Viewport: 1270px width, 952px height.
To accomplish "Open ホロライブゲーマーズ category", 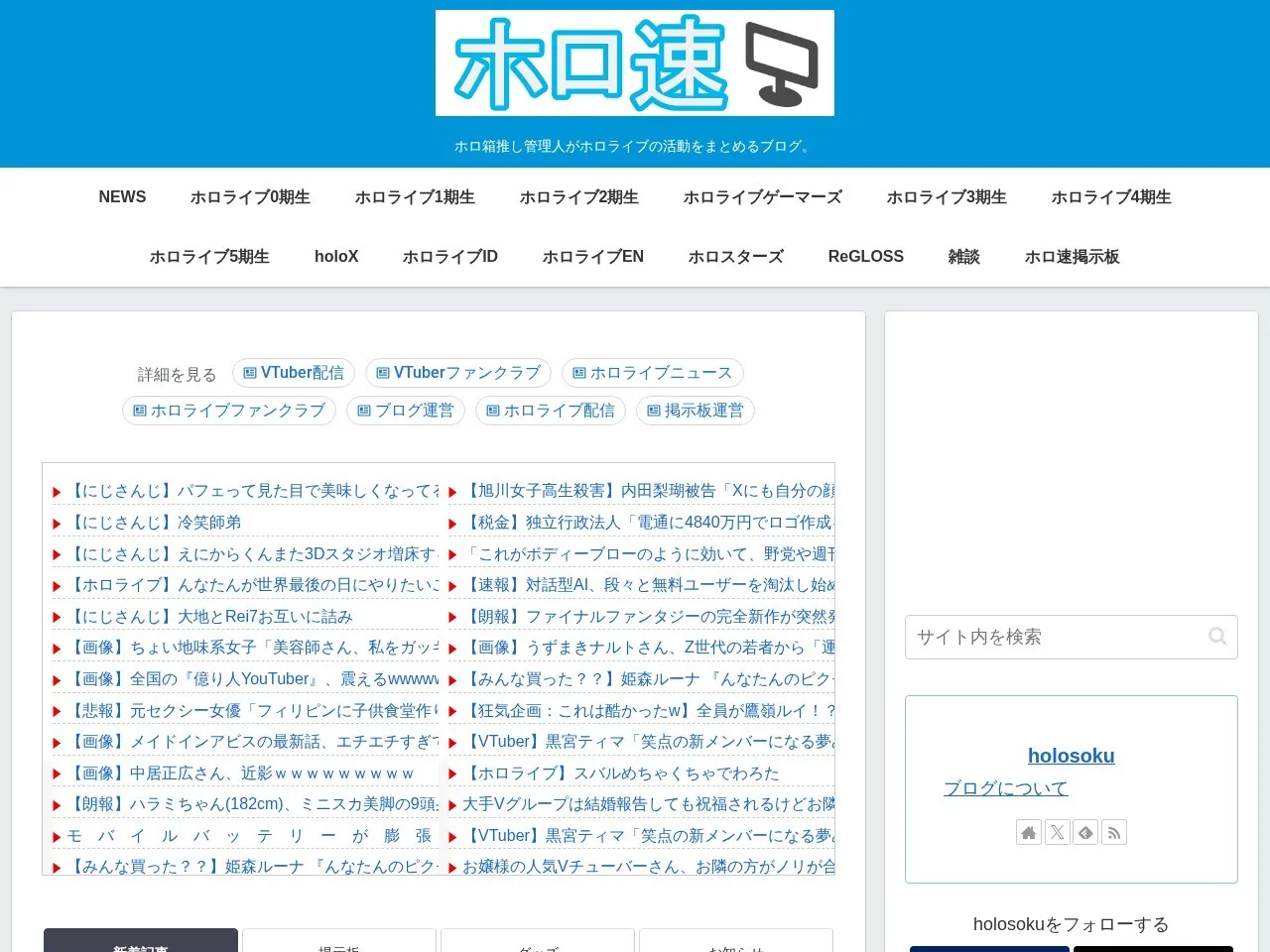I will (763, 197).
